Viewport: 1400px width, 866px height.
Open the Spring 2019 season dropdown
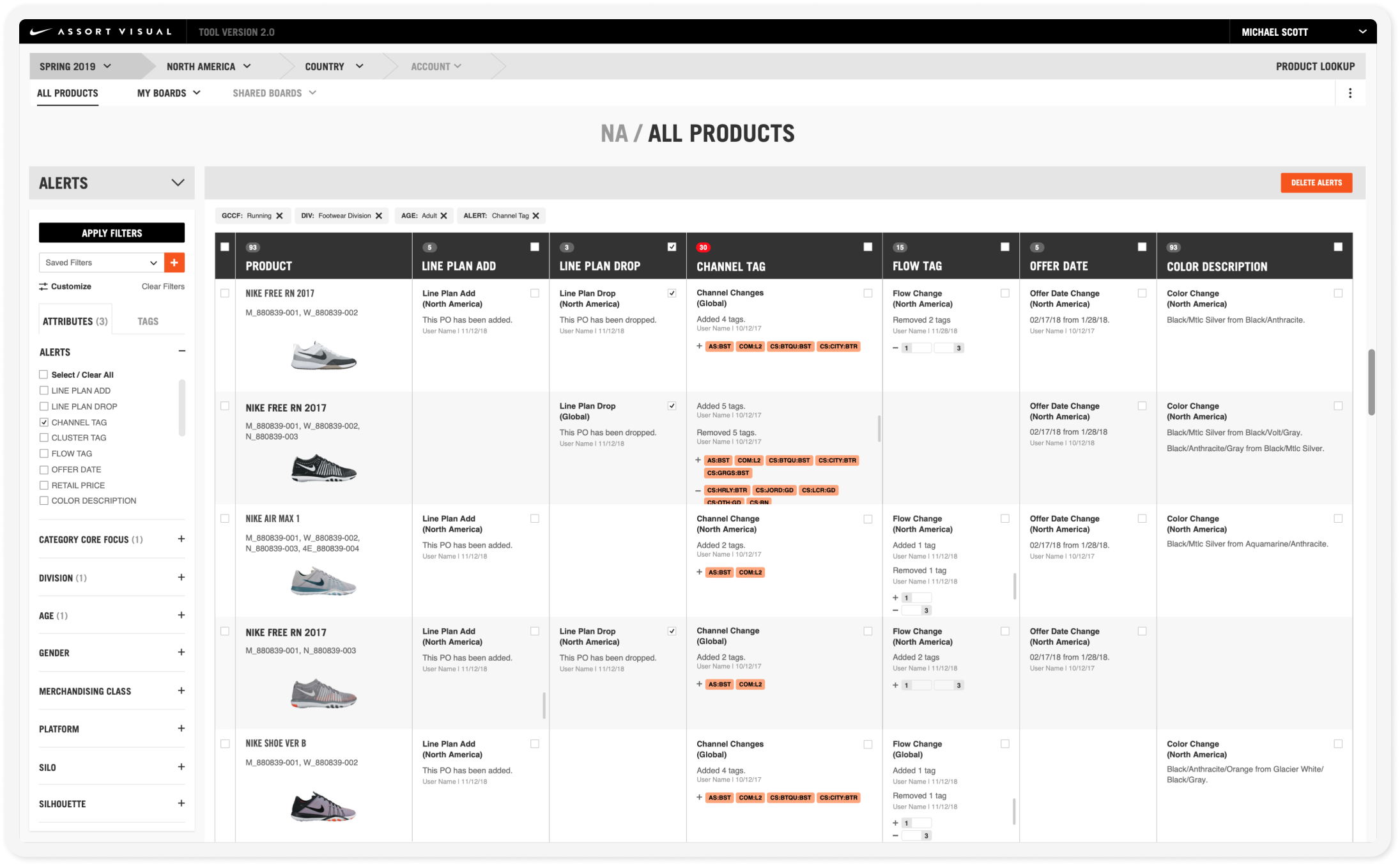click(x=75, y=66)
